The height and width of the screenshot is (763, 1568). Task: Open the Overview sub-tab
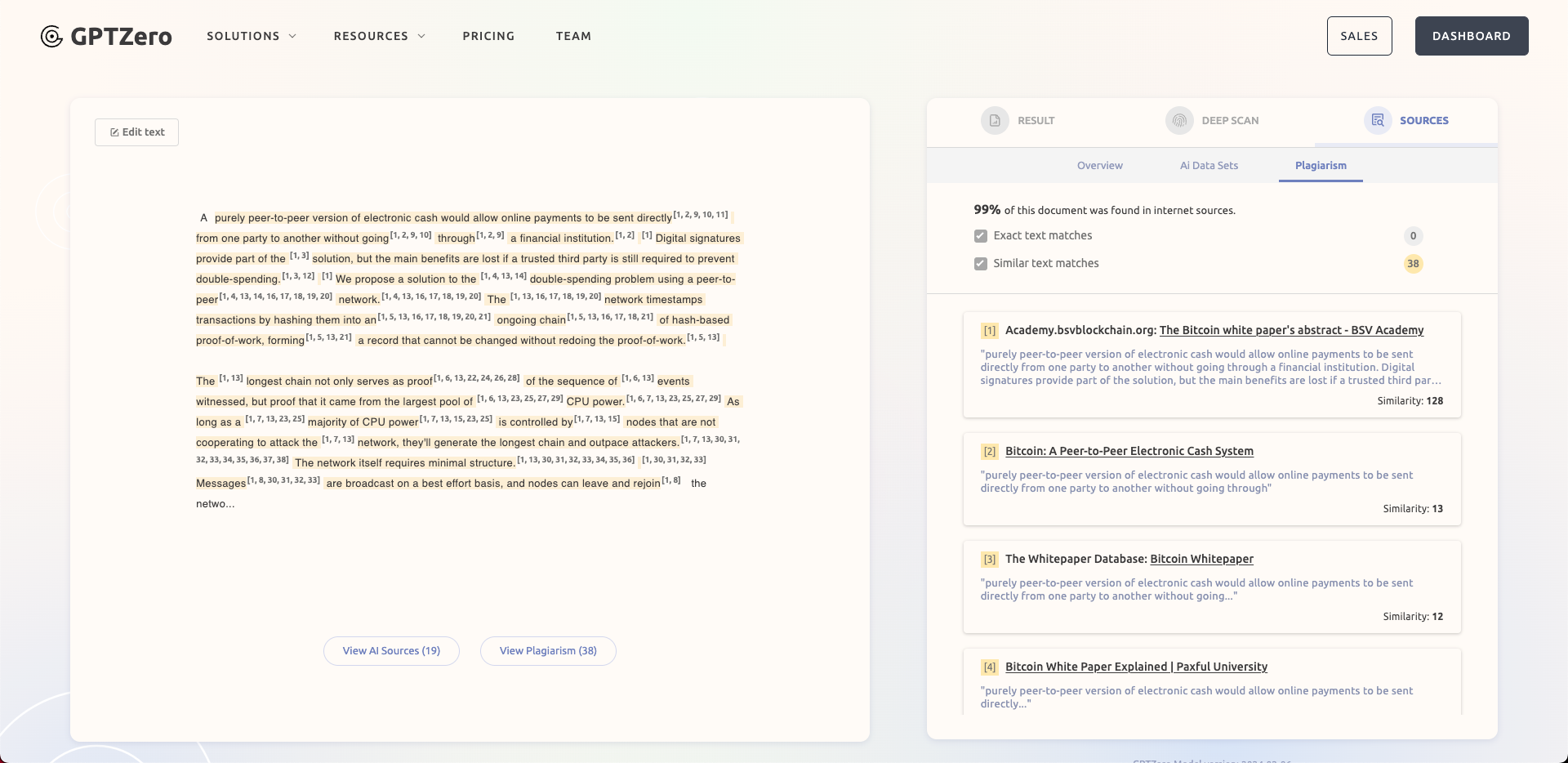1100,166
